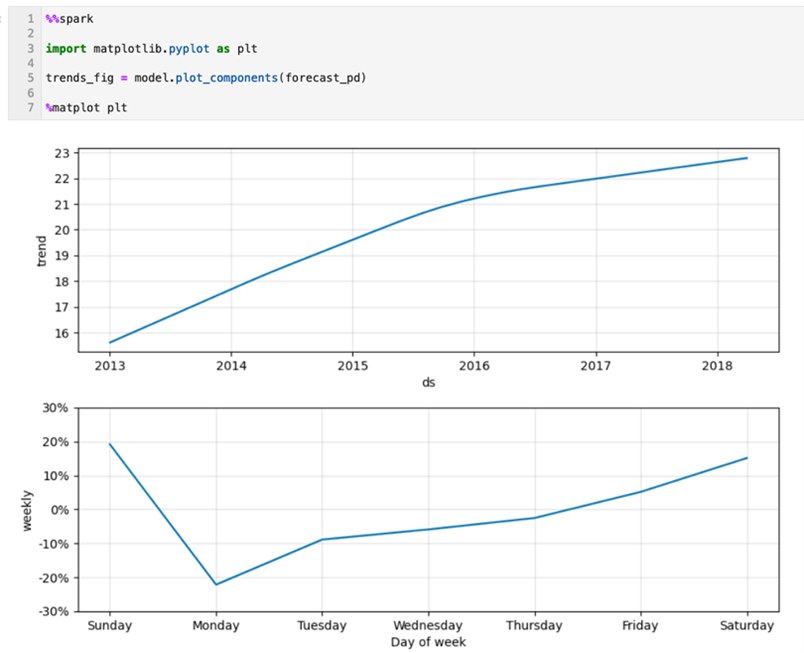The image size is (804, 653).
Task: Click the pyplot module name in the import statement
Action: coord(190,48)
